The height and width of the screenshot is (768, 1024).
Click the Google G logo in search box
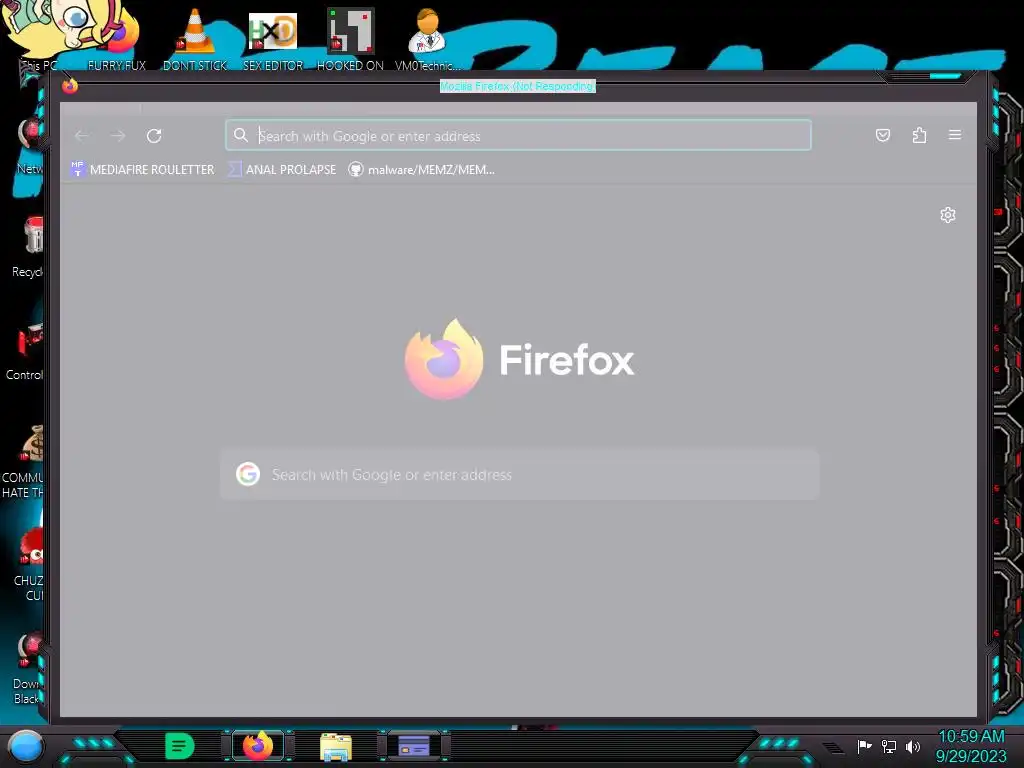click(x=248, y=474)
